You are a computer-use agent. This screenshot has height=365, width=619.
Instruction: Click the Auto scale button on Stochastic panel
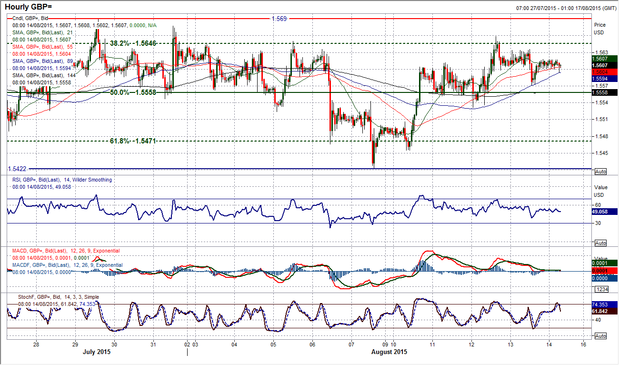[600, 336]
